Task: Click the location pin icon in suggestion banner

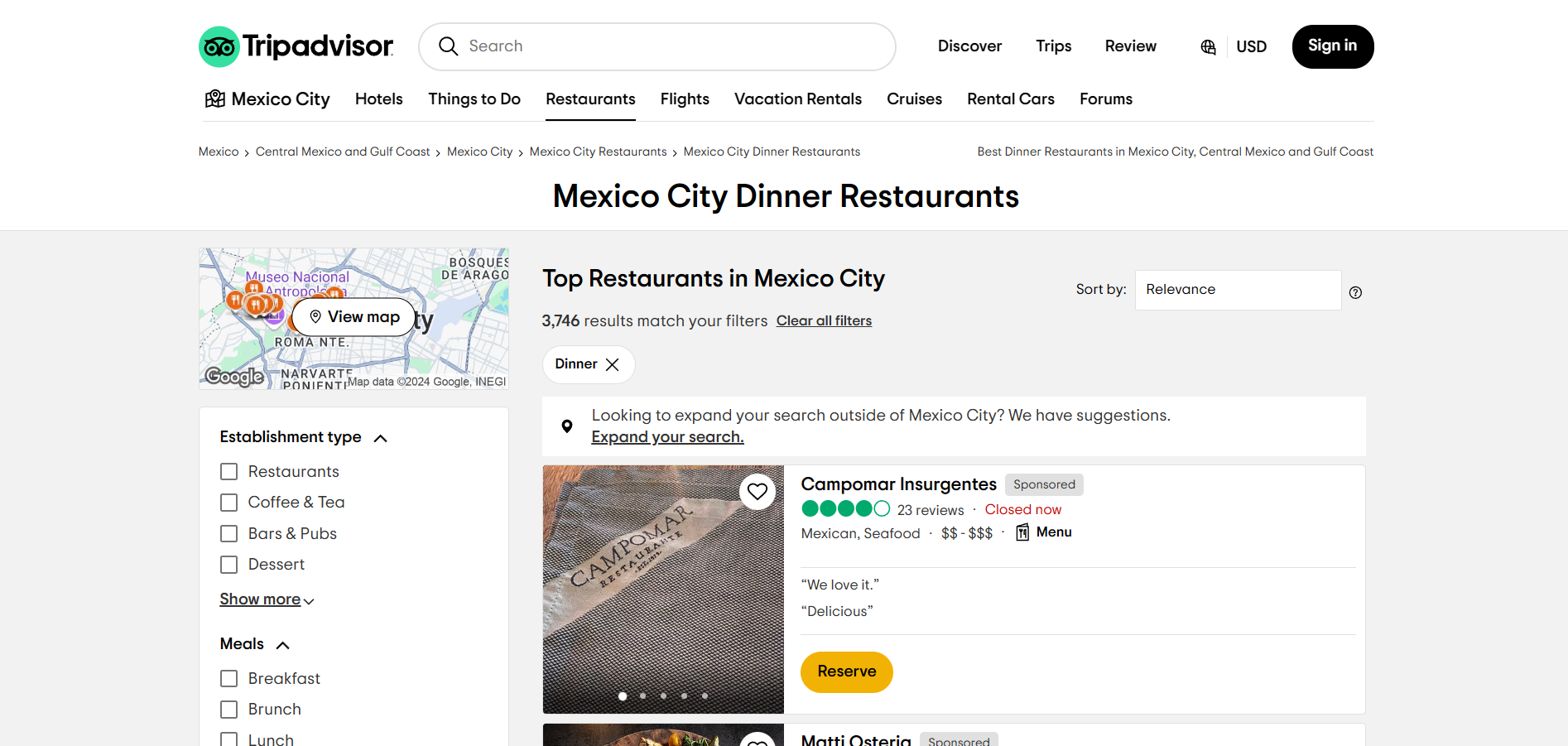Action: point(567,426)
